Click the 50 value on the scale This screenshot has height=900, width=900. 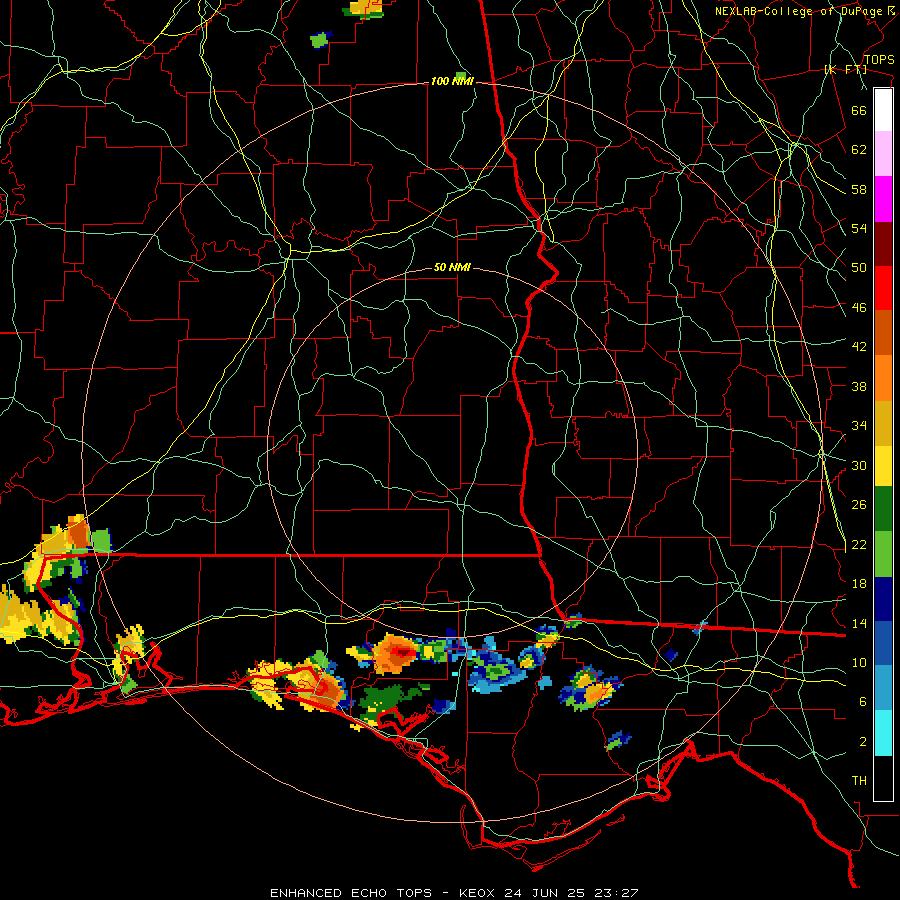[x=859, y=268]
